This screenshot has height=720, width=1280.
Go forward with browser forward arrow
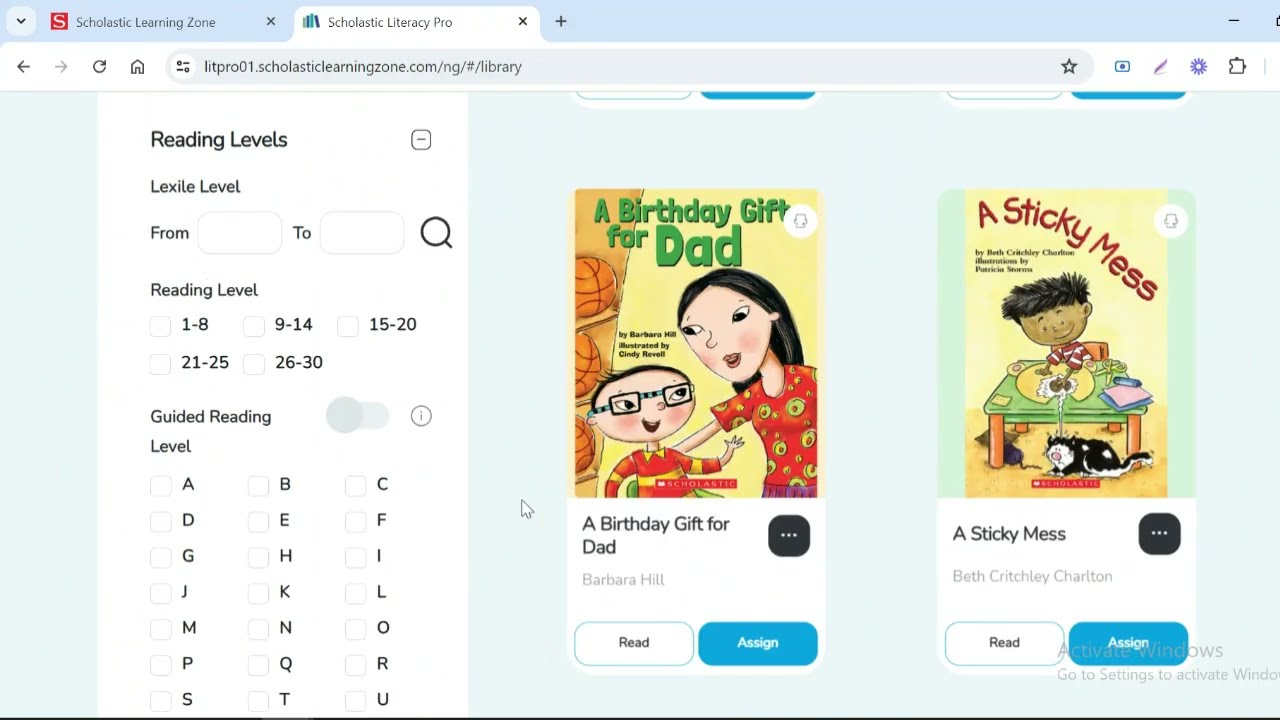pos(61,67)
